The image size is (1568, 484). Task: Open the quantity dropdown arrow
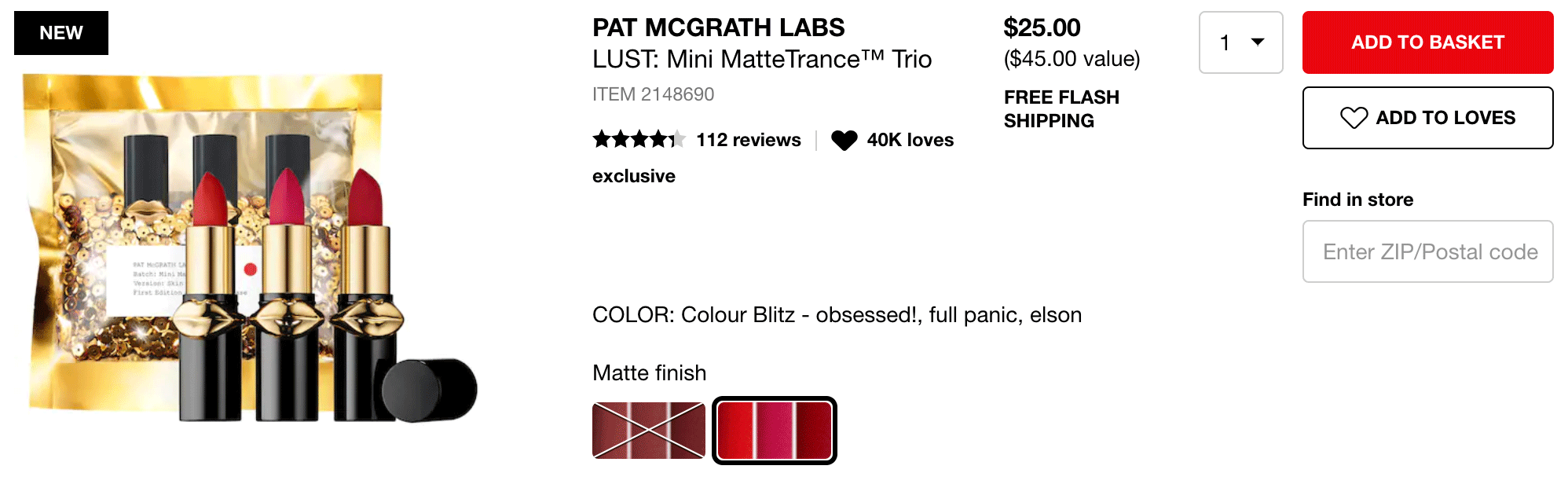(x=1258, y=42)
